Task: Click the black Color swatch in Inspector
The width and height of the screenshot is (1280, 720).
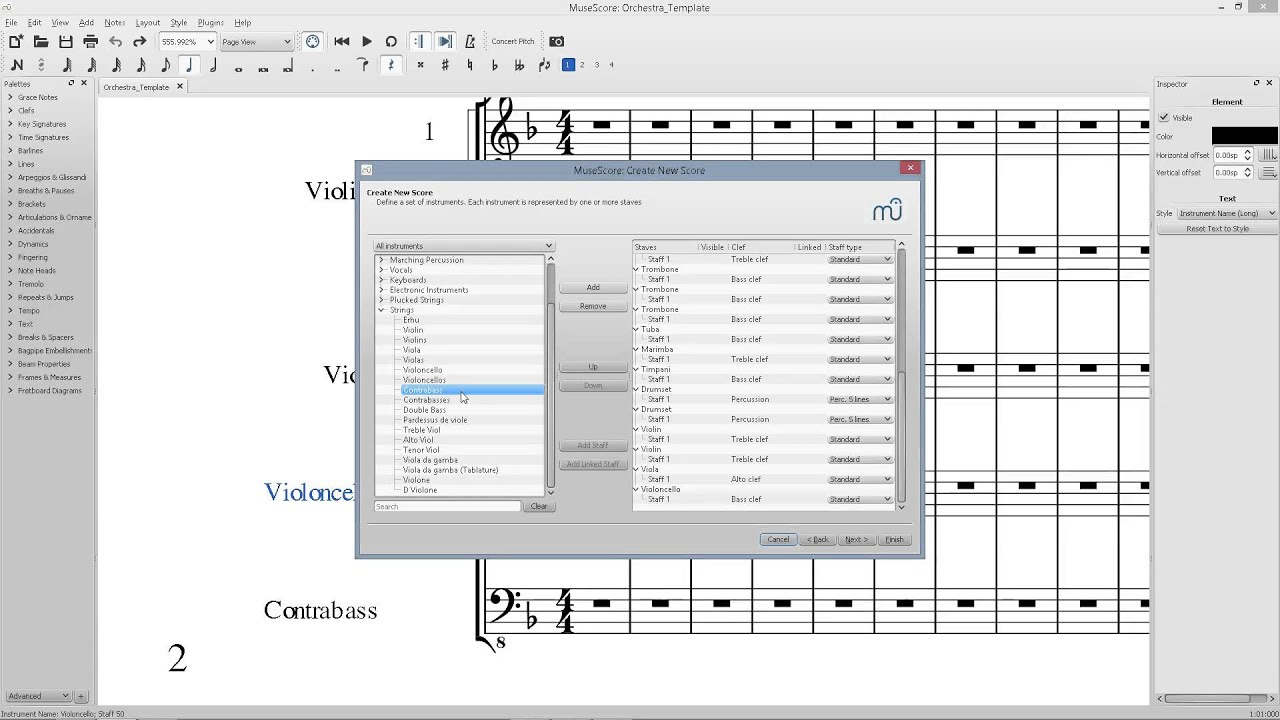Action: coord(1244,136)
